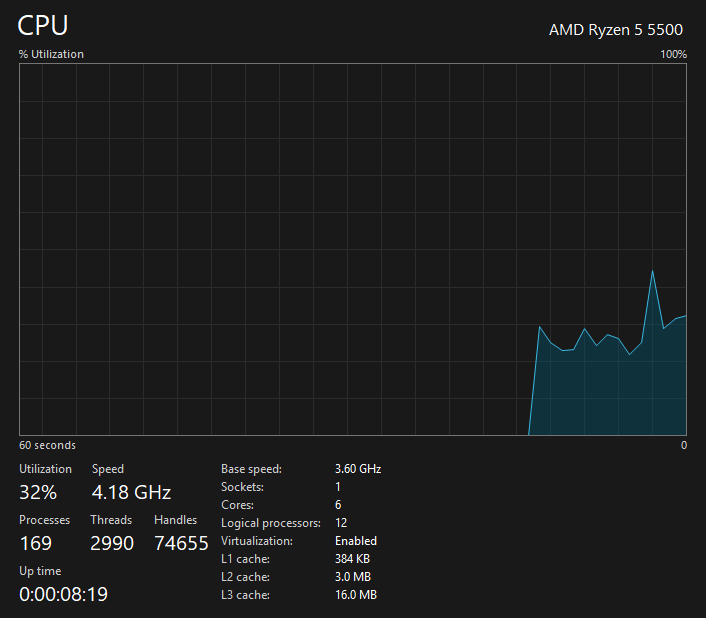Click the L2 cache: label

click(x=245, y=577)
